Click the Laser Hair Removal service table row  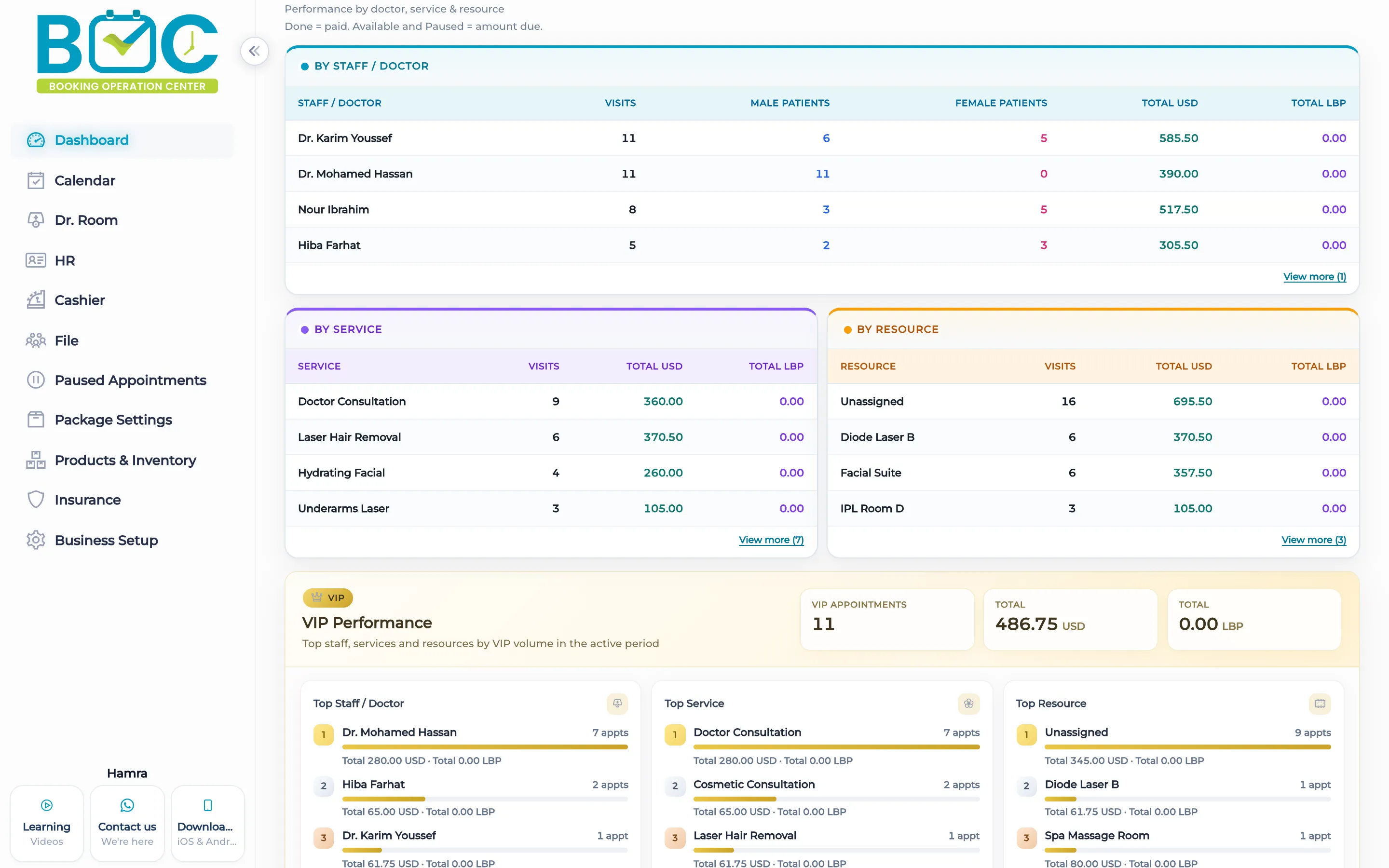[x=551, y=437]
